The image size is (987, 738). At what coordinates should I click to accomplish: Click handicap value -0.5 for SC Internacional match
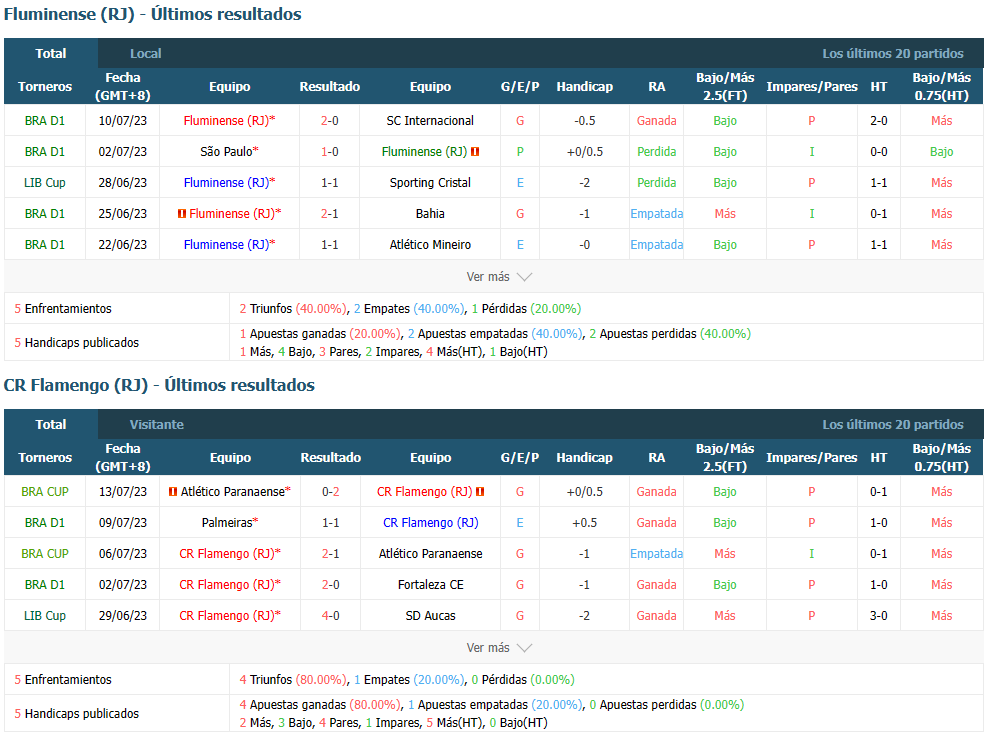coord(584,121)
